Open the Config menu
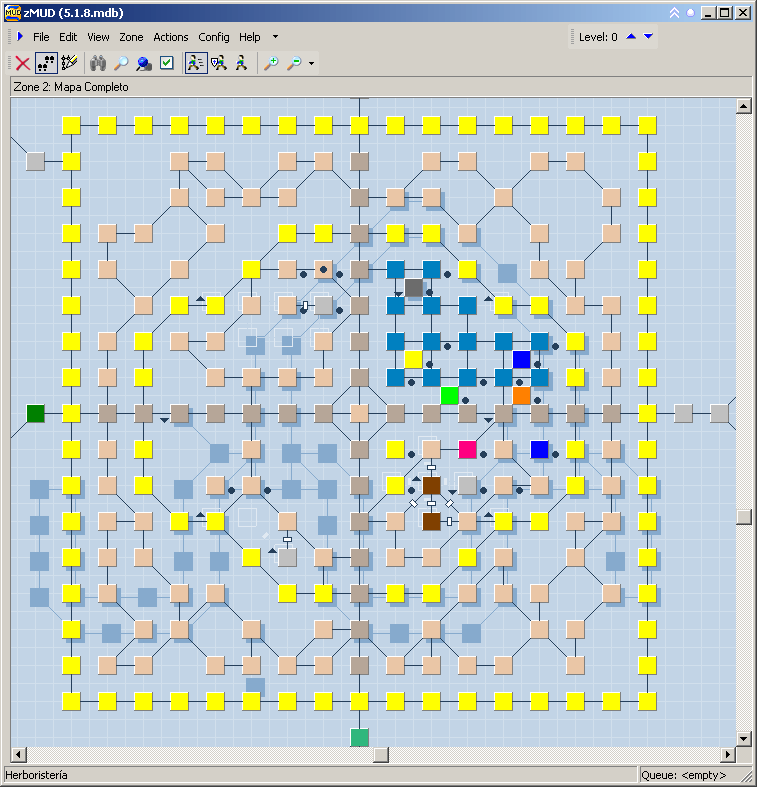Viewport: 757px width, 787px height. 213,37
